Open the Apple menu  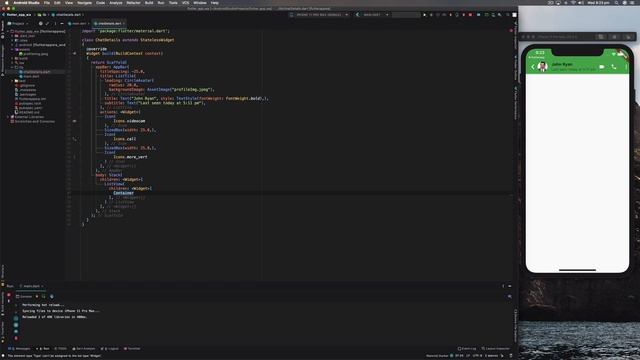click(7, 2)
